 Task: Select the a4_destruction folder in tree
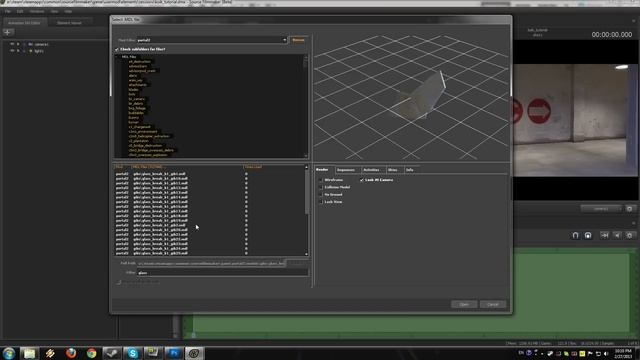point(140,62)
